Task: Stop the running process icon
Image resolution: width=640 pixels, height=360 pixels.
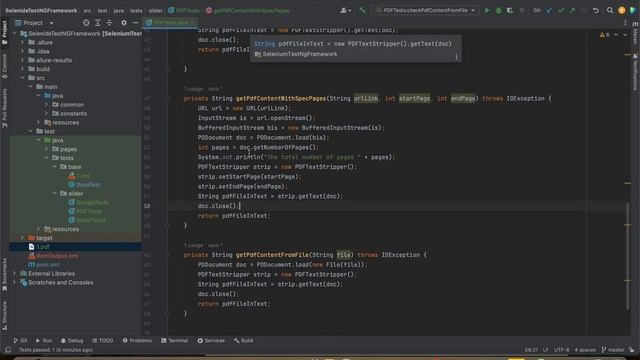Action: coord(522,10)
